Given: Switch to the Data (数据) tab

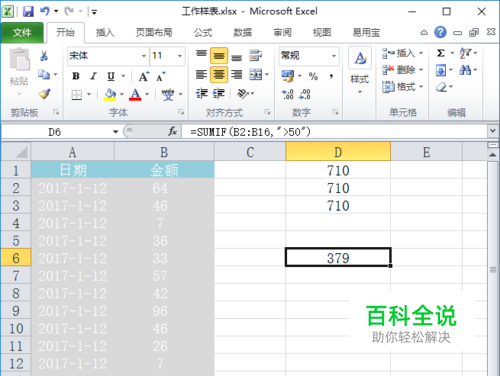Looking at the screenshot, I should [242, 32].
